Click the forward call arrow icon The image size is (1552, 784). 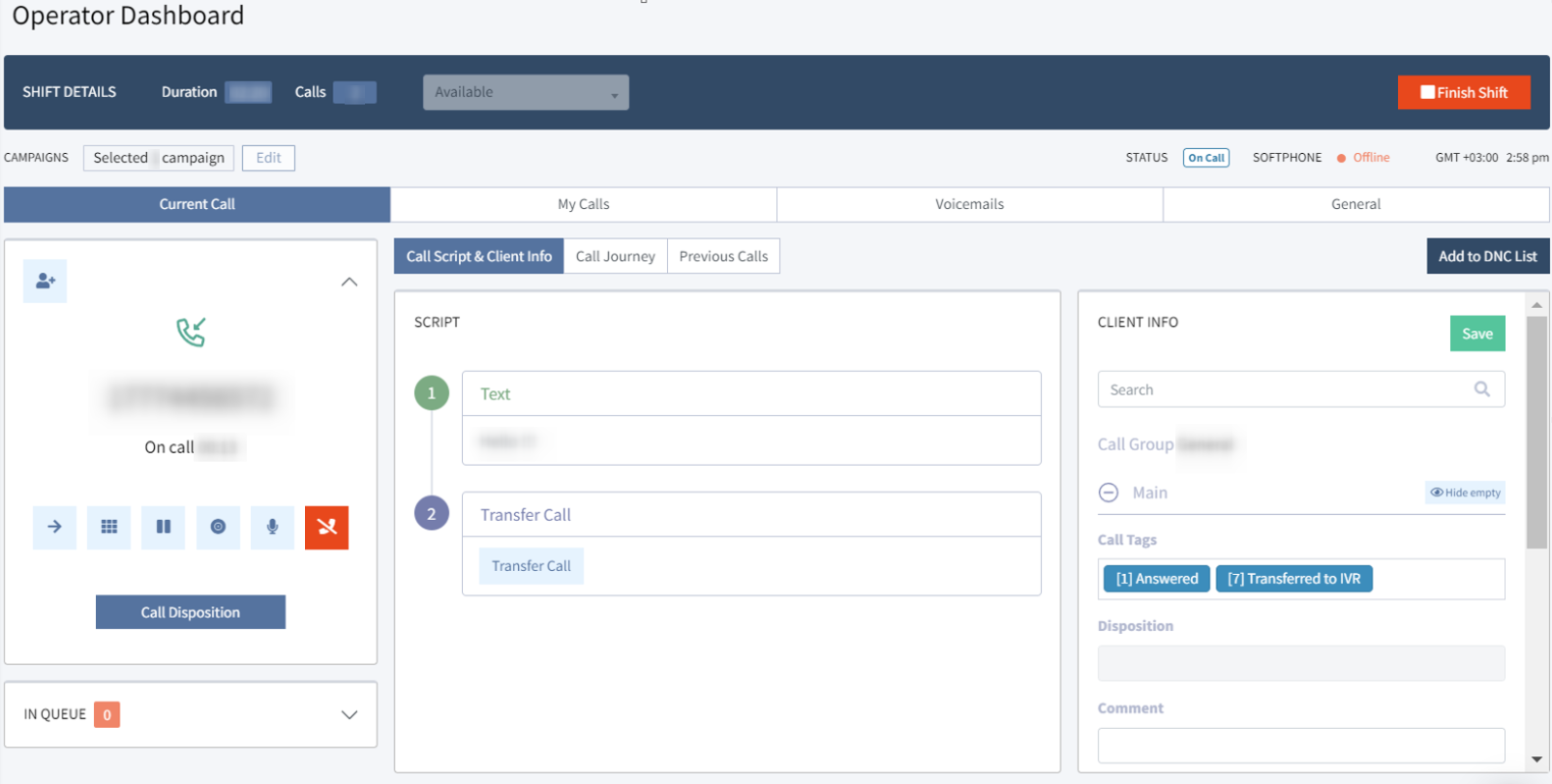coord(54,527)
